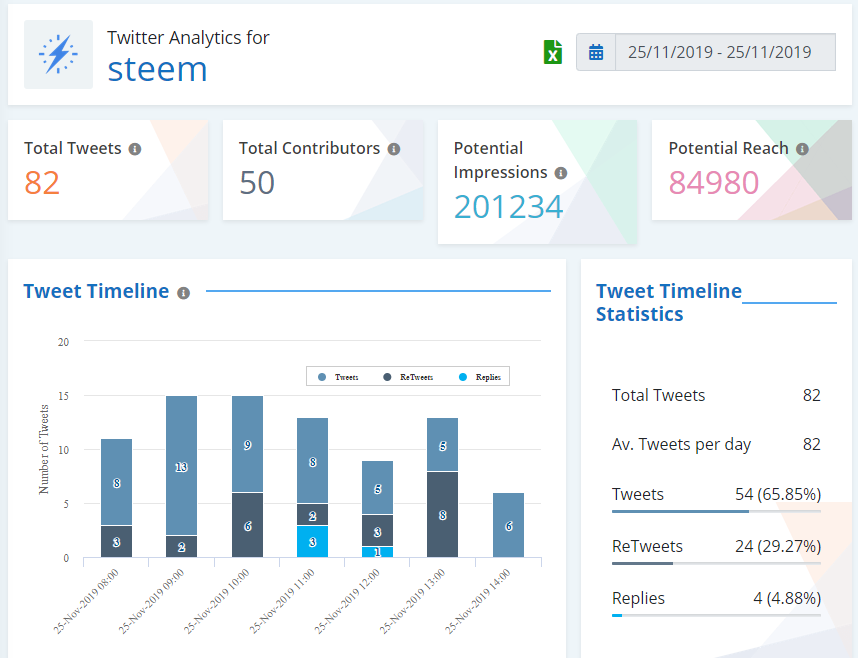Screen dimensions: 858x658
Task: Click the 'Tweet Timeline Statistics' heading
Action: point(669,302)
